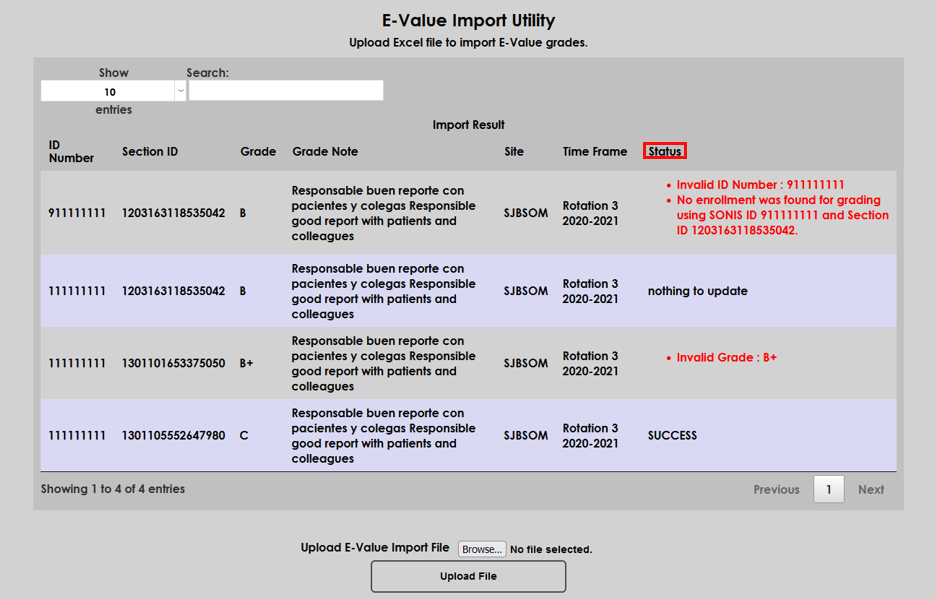Click the Next pagination link

point(870,489)
